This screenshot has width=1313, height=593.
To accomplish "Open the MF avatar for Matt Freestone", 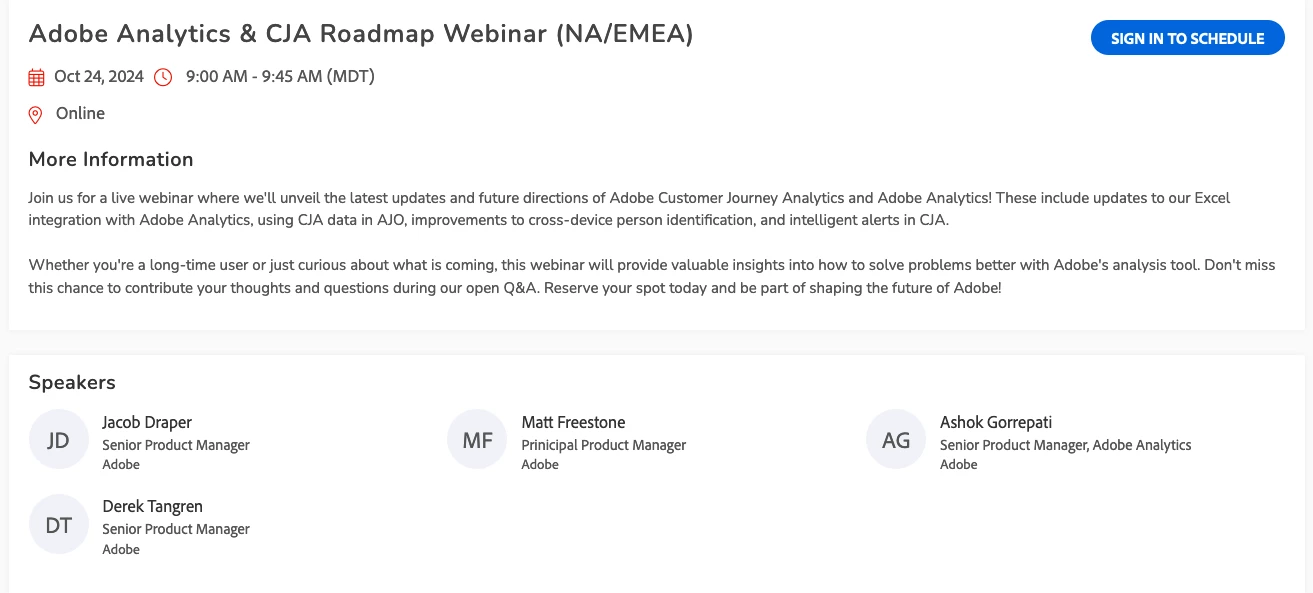I will coord(477,440).
